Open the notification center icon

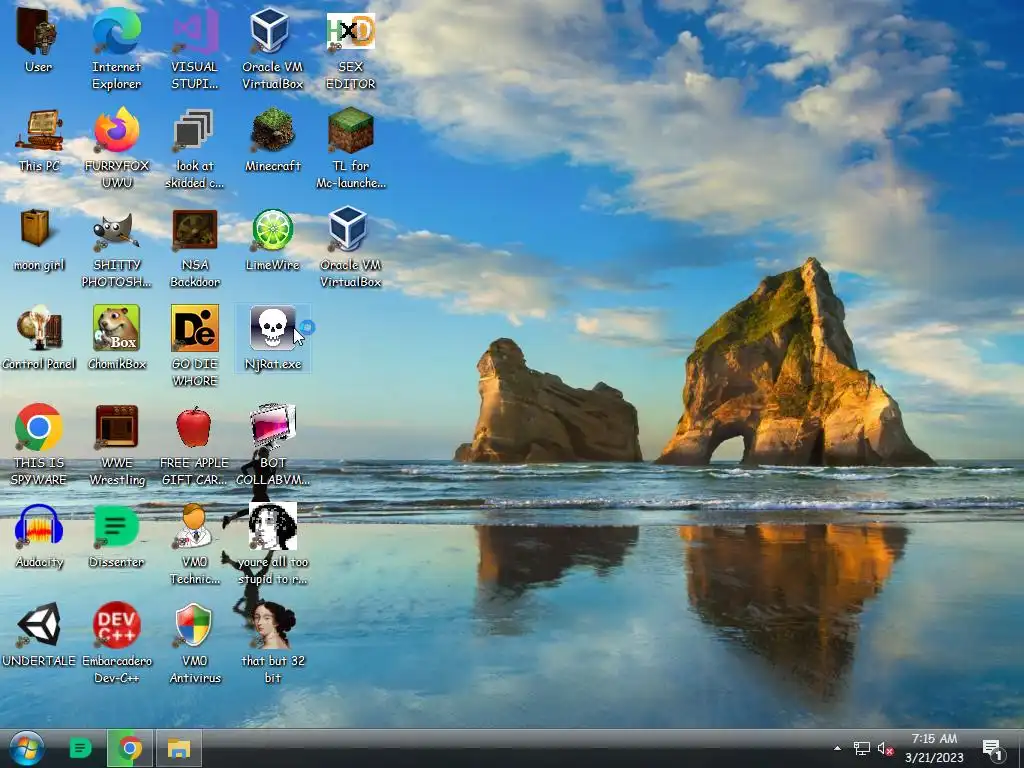point(993,750)
